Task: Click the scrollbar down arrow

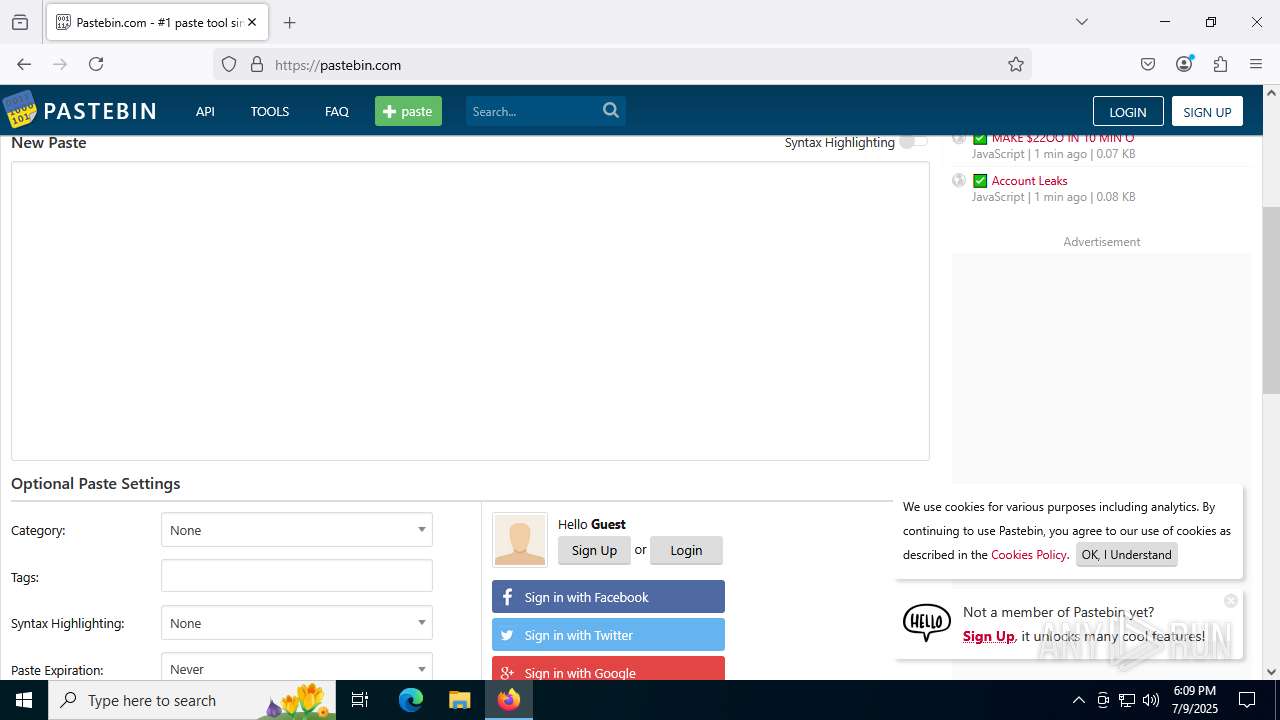Action: point(1271,672)
